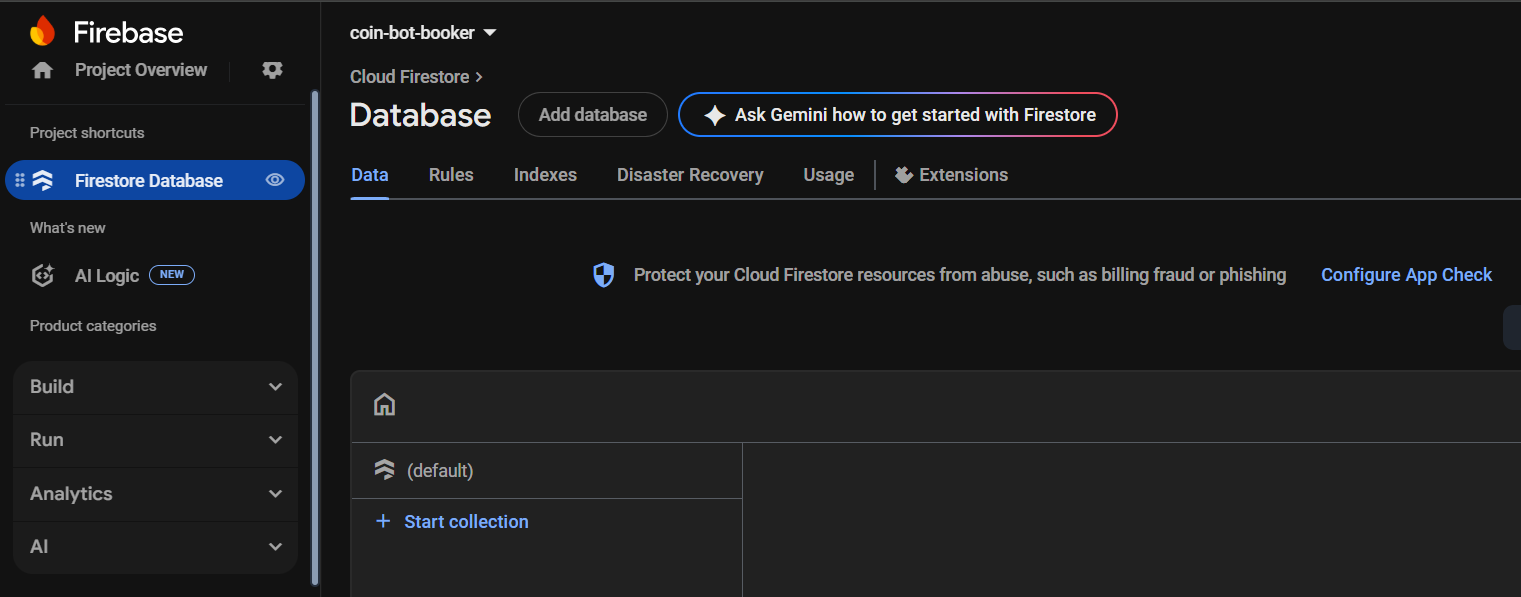The image size is (1521, 597).
Task: Click the NEW badge beside AI Logic
Action: [x=172, y=275]
